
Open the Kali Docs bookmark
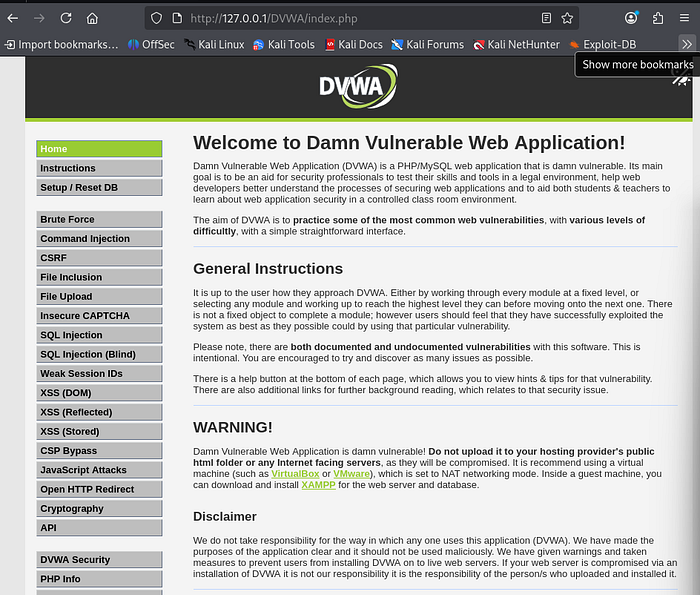tap(354, 45)
